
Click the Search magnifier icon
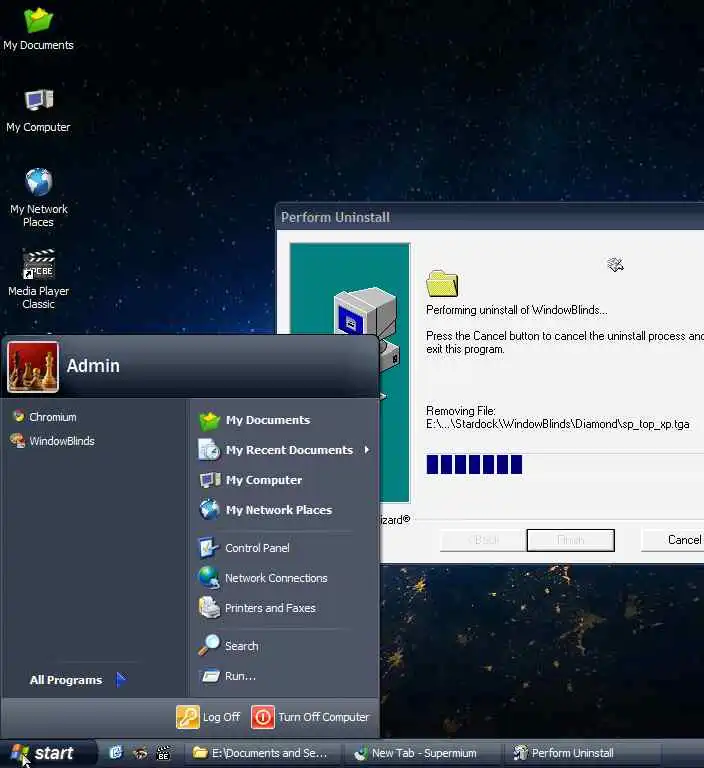(x=209, y=645)
